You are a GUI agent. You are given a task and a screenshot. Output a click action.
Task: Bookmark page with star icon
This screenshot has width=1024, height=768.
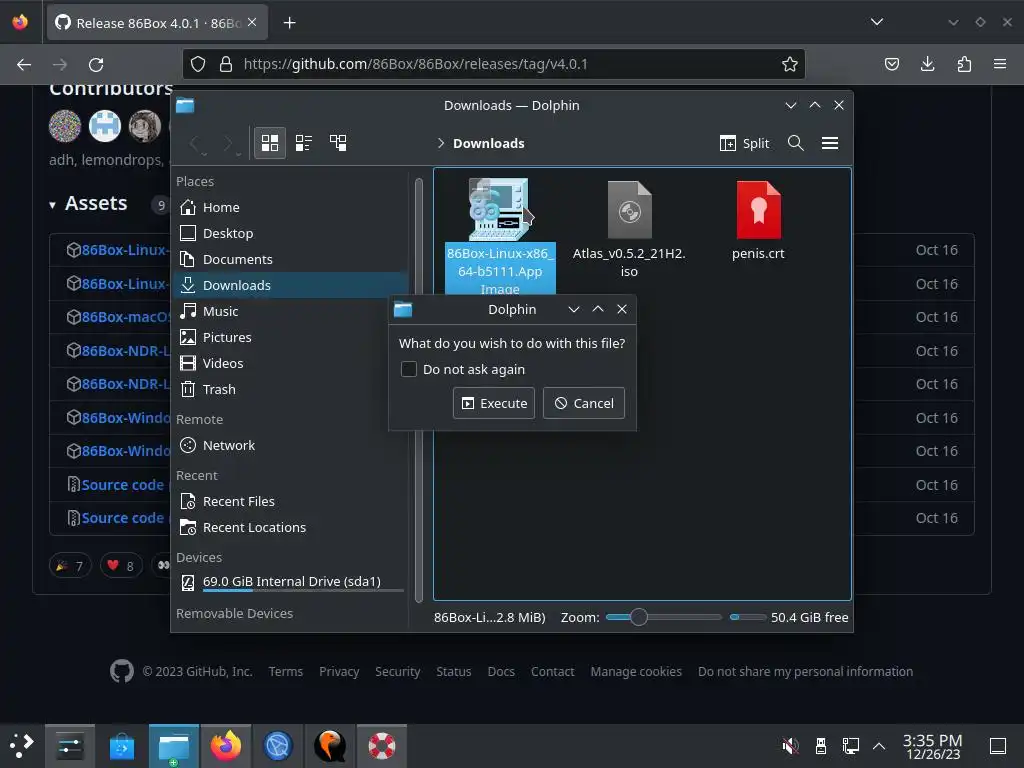click(790, 64)
